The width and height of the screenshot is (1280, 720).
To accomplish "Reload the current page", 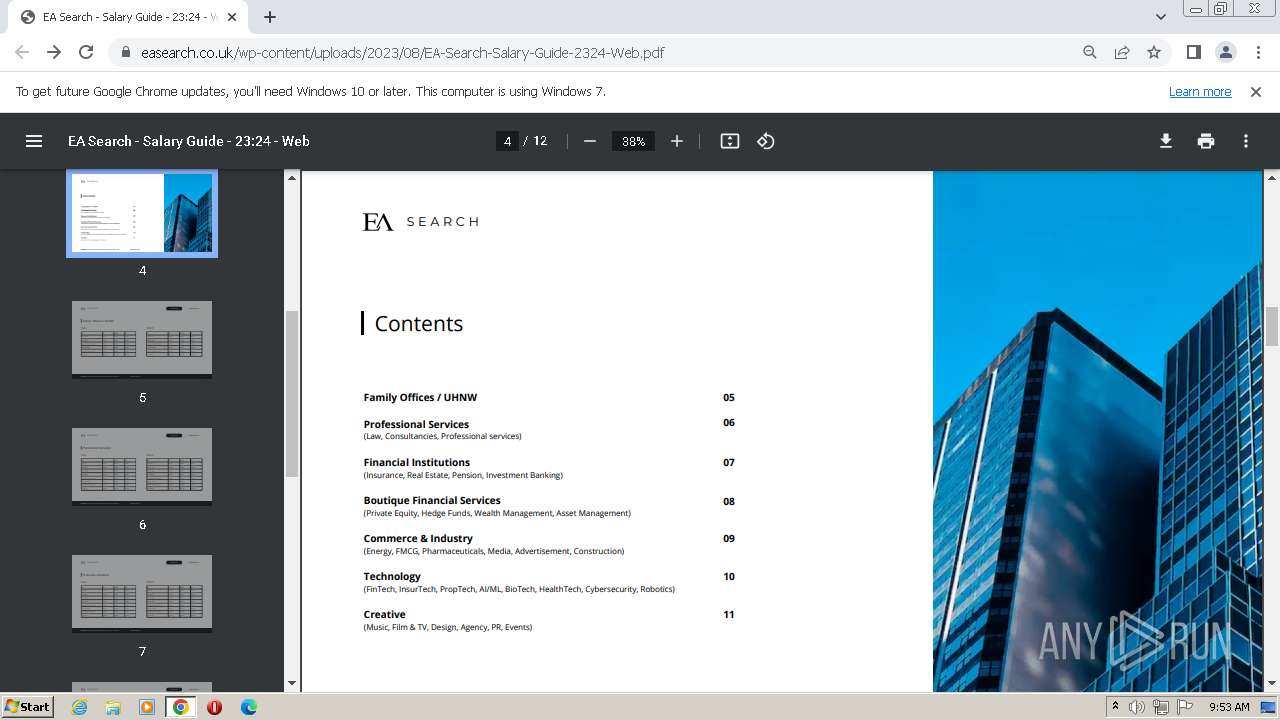I will click(86, 52).
